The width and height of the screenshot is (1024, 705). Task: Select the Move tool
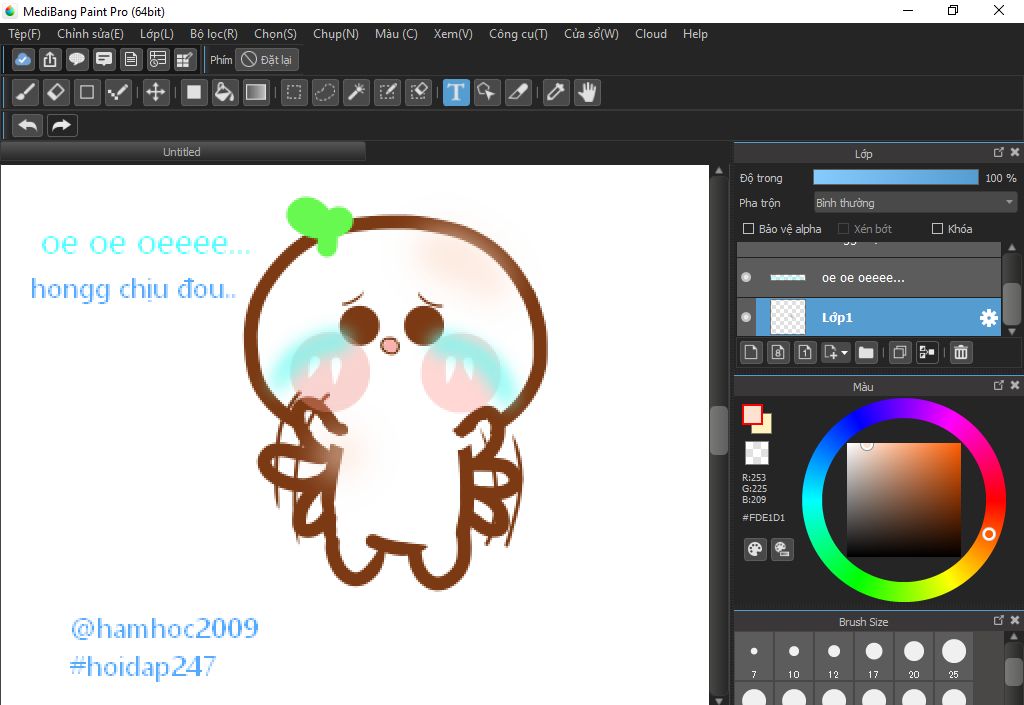(x=155, y=93)
